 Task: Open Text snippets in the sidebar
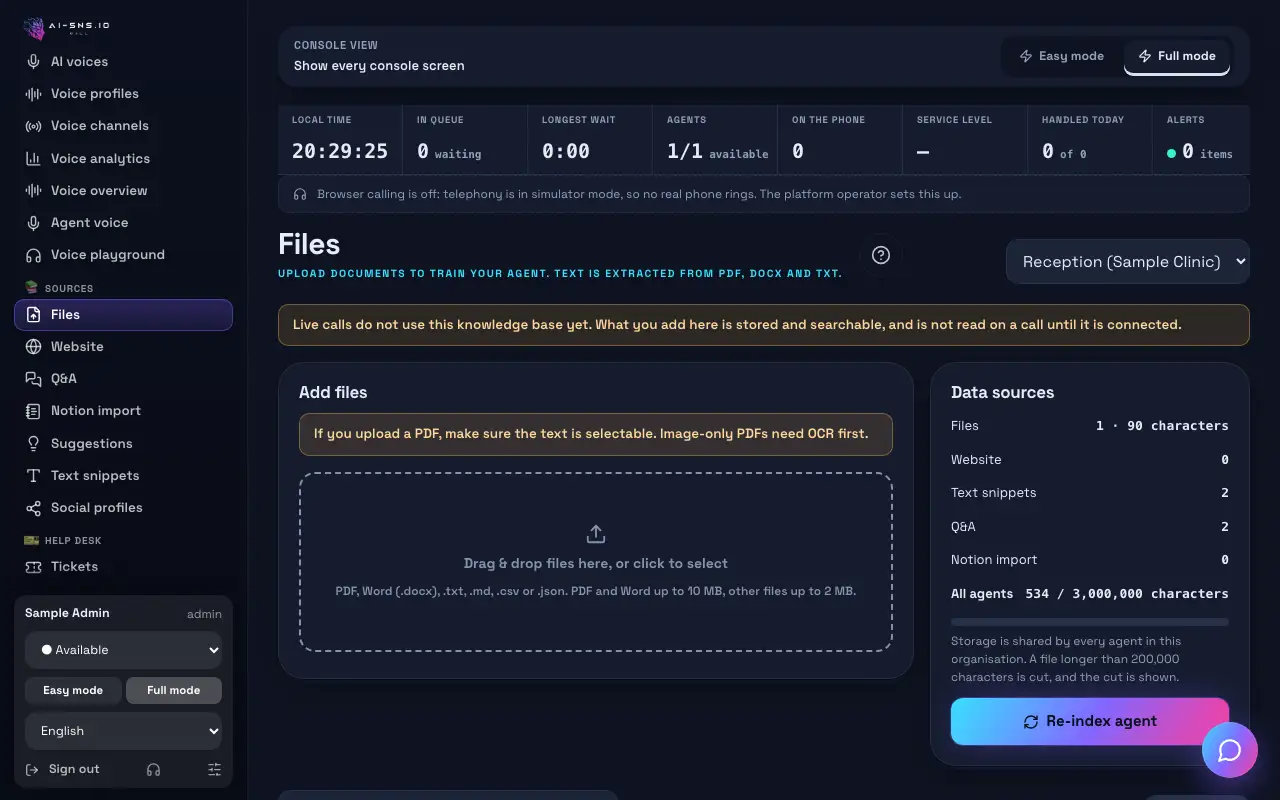point(123,475)
